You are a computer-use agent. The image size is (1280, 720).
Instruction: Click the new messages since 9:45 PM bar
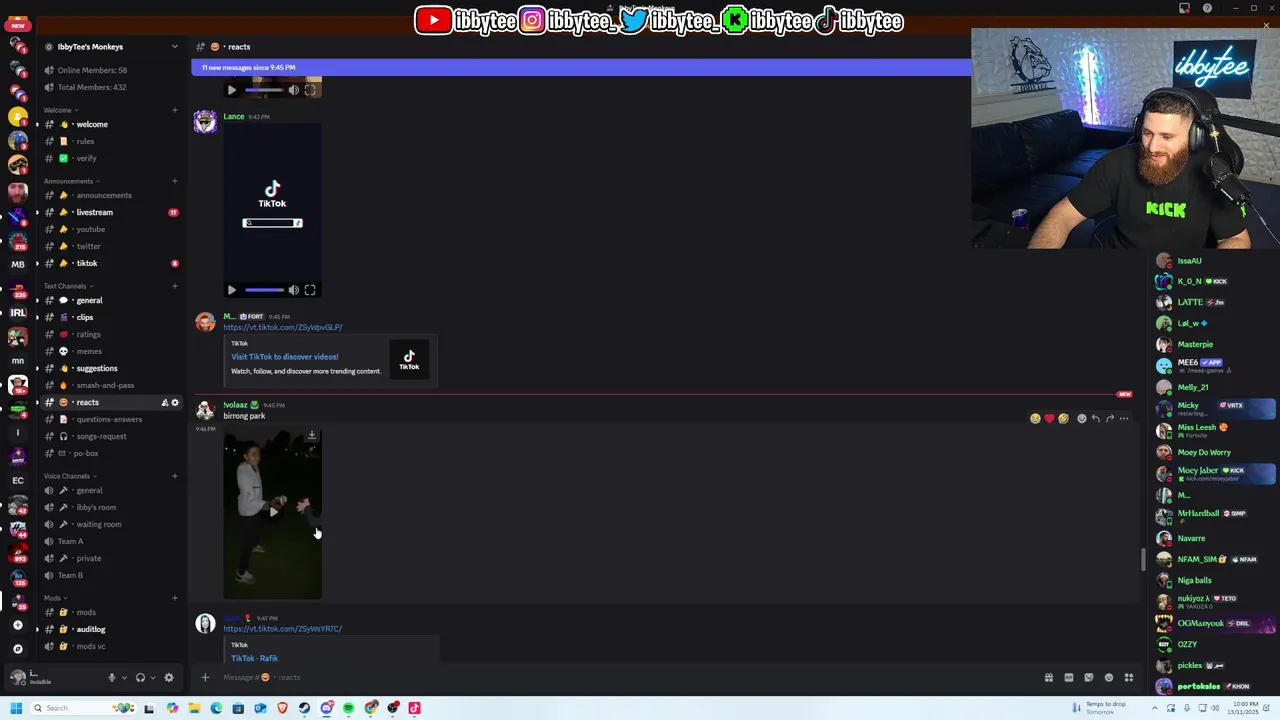pos(580,67)
